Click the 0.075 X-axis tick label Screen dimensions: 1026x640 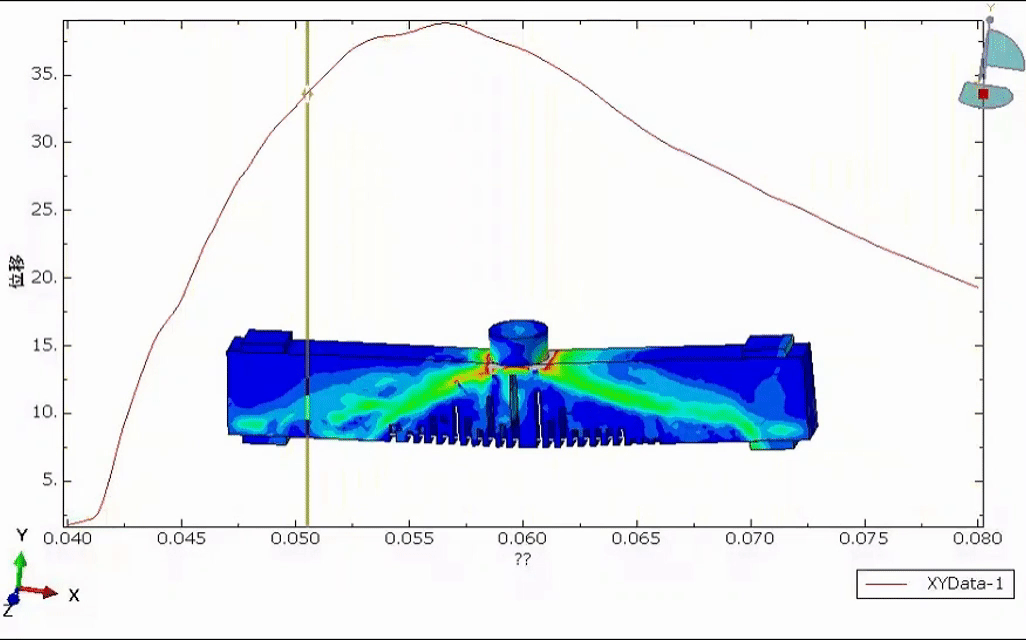864,539
